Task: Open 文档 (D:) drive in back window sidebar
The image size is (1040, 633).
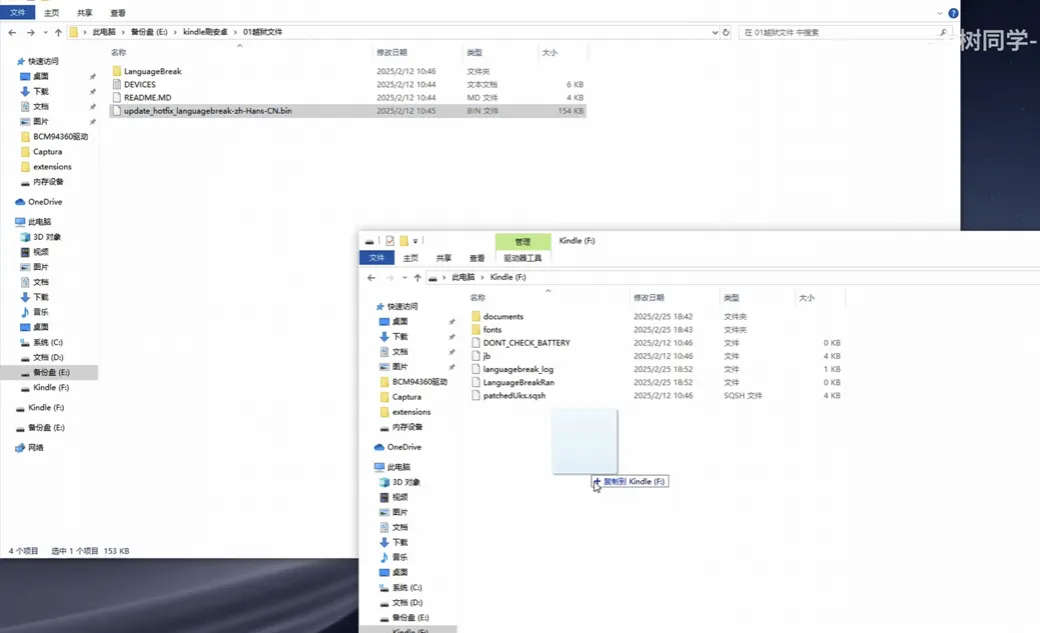Action: 48,358
